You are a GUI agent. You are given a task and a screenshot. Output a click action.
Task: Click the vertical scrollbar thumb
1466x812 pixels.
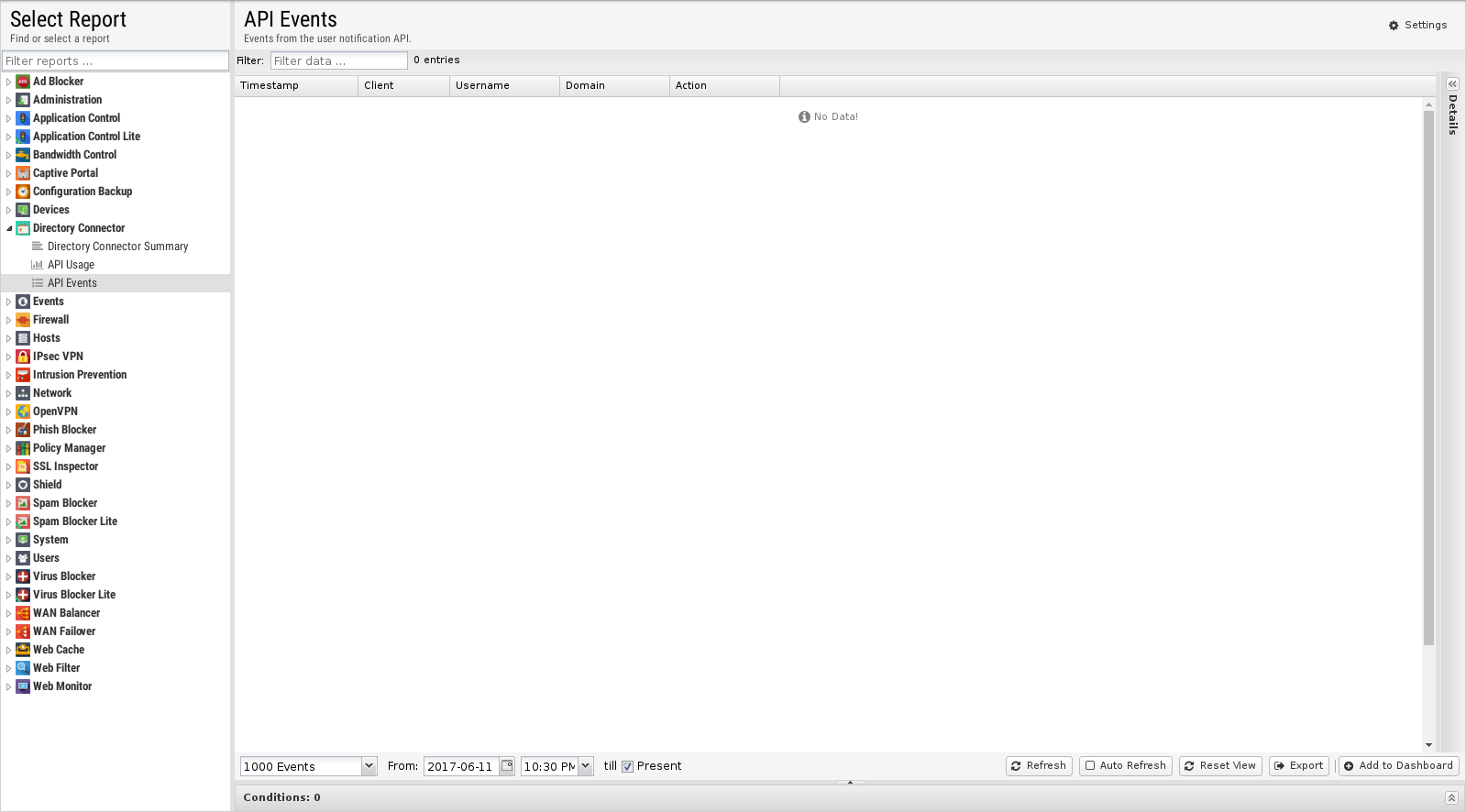click(x=1428, y=378)
